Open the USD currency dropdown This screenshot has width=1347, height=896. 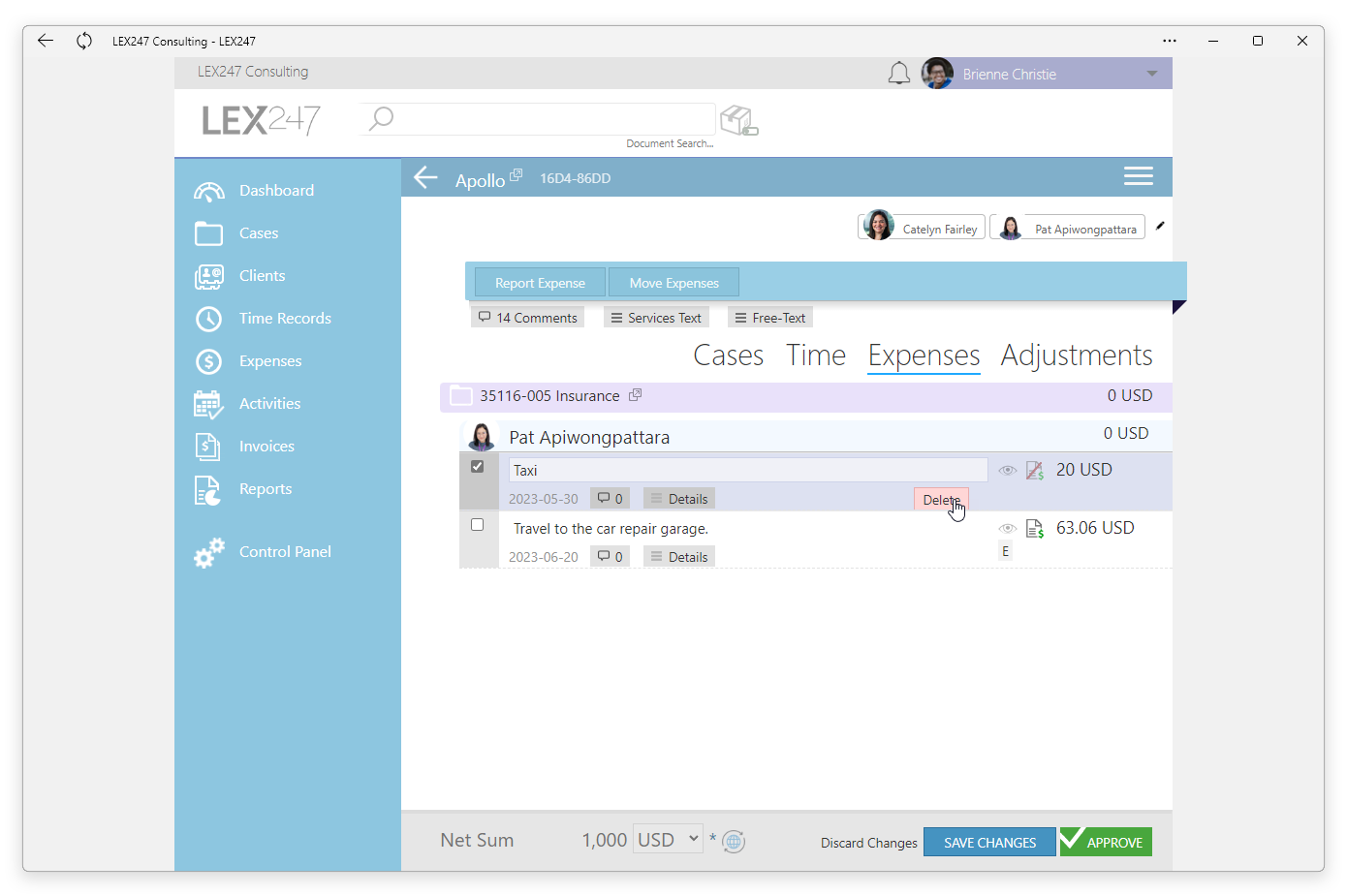[x=668, y=839]
